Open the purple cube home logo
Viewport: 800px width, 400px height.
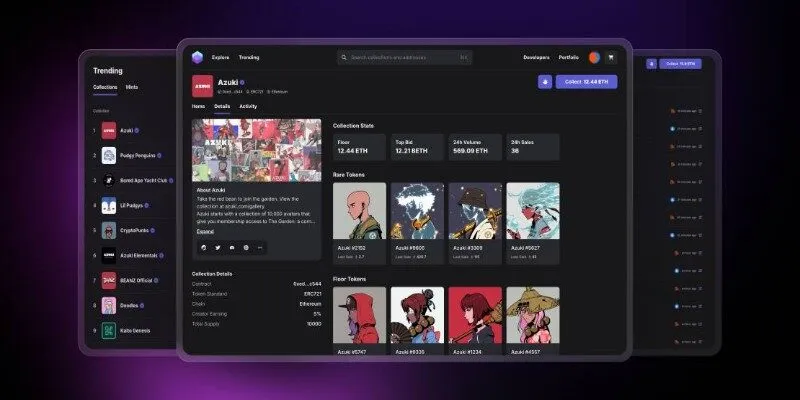[x=197, y=57]
